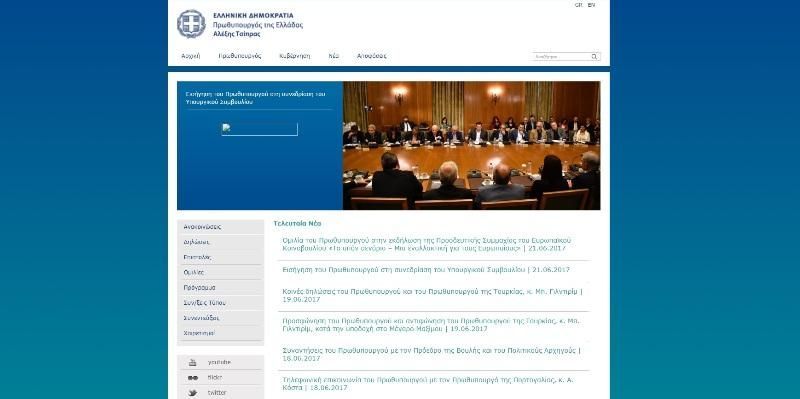Viewport: 800px width, 399px height.
Task: Open news Συναντήσεις με Πρόεδρο της Βουλής
Action: 431,355
